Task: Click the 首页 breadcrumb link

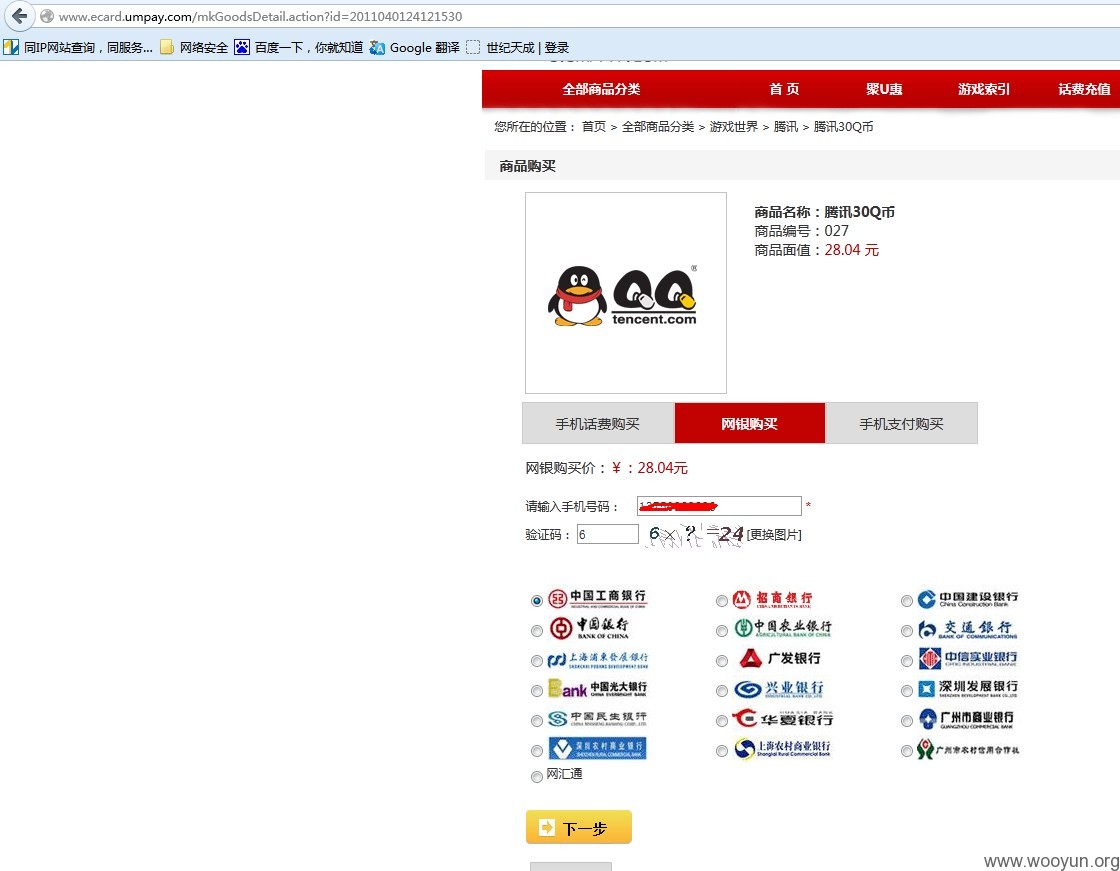Action: 594,126
